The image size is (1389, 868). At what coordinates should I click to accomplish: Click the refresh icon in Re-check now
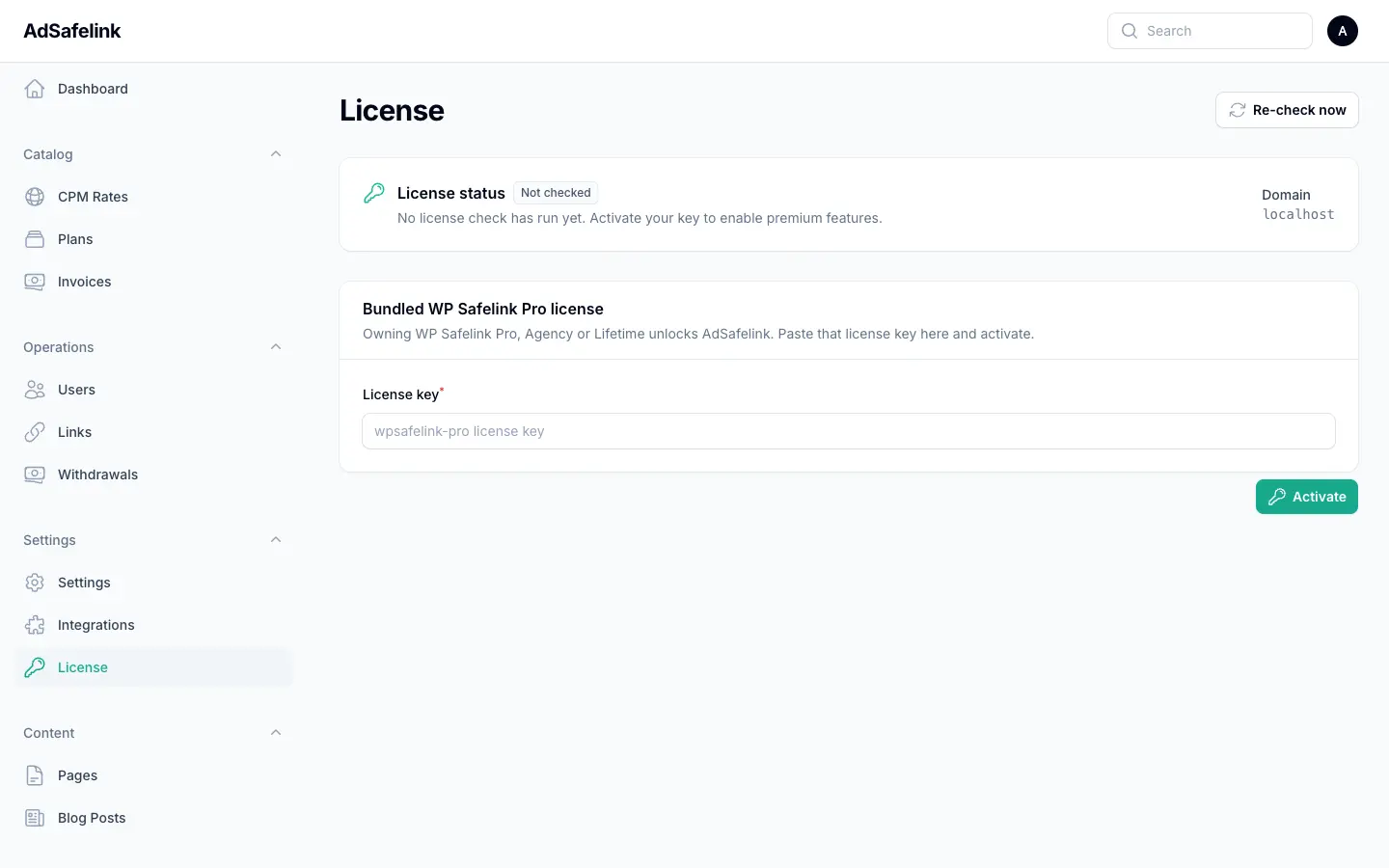1238,110
